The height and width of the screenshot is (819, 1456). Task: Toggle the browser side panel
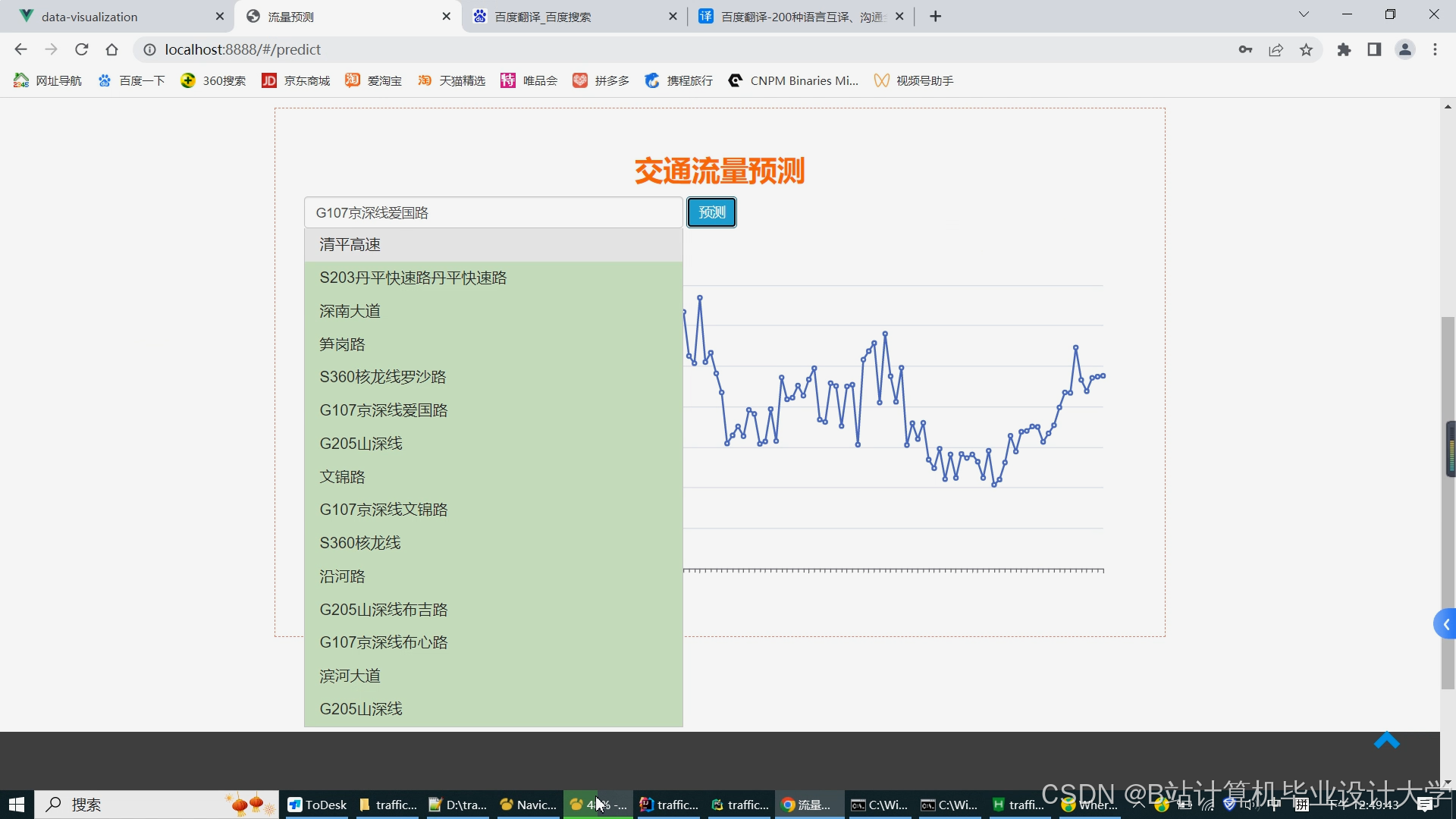coord(1374,49)
